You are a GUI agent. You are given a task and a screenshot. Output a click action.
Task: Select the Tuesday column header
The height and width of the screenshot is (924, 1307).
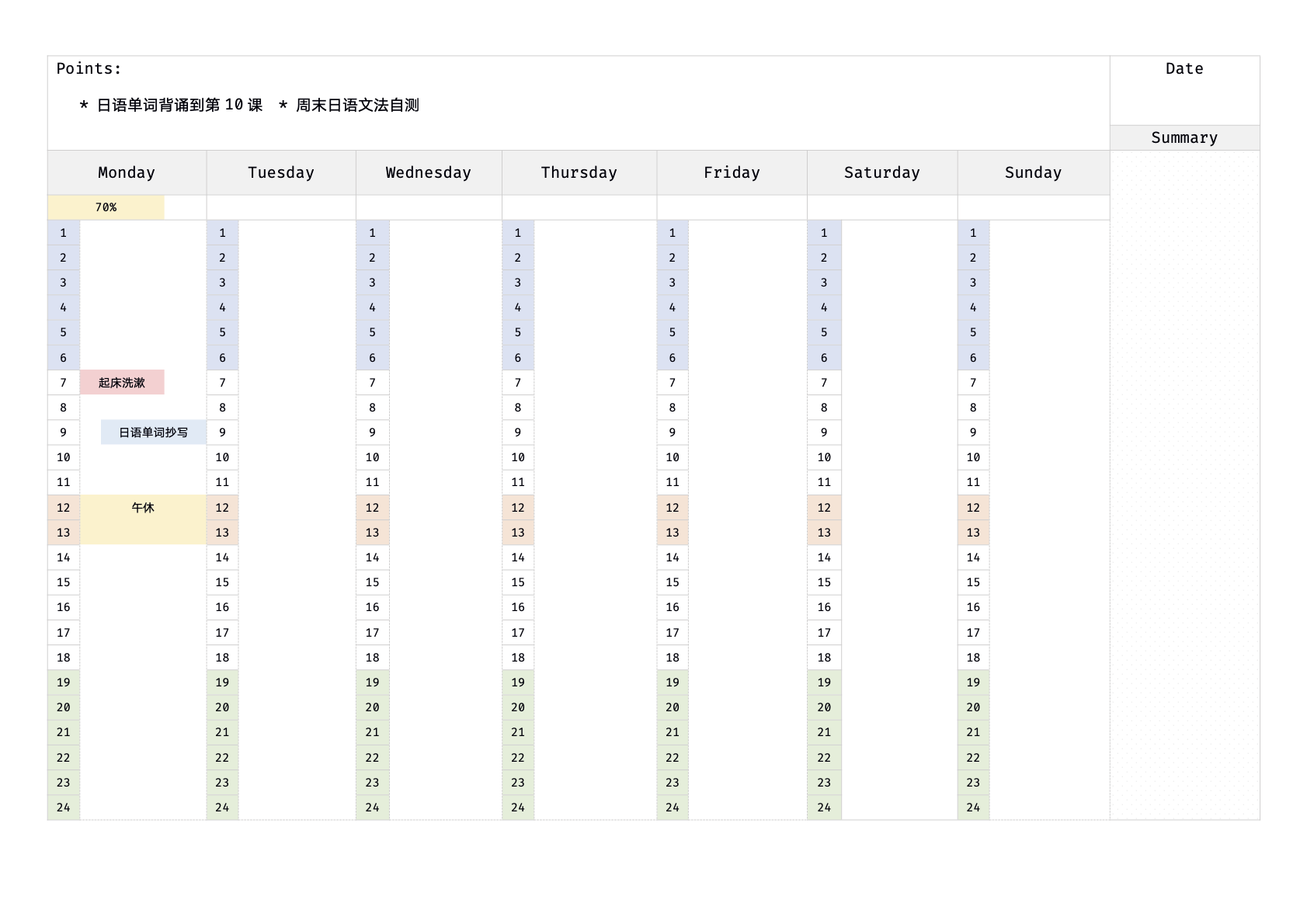281,172
